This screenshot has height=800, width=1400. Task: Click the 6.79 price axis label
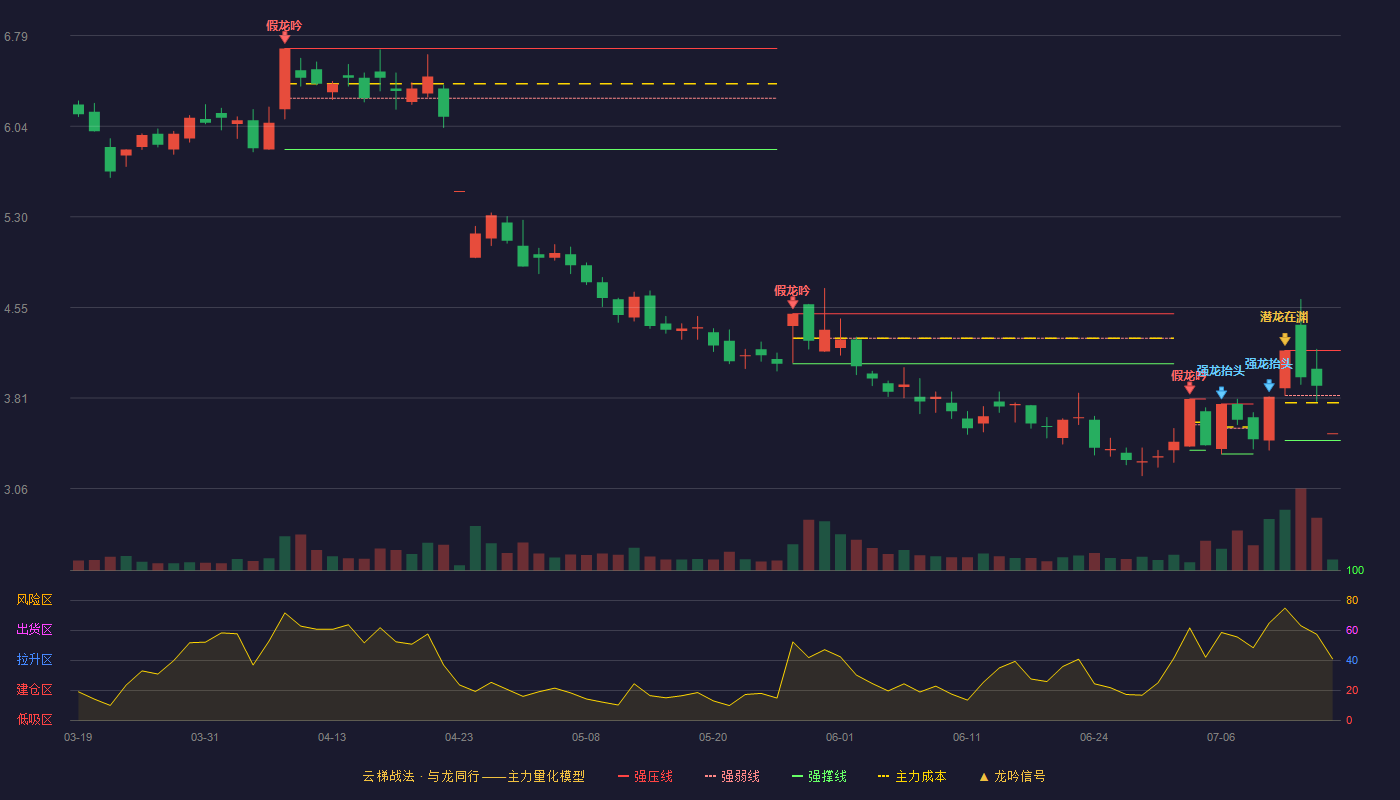coord(16,37)
